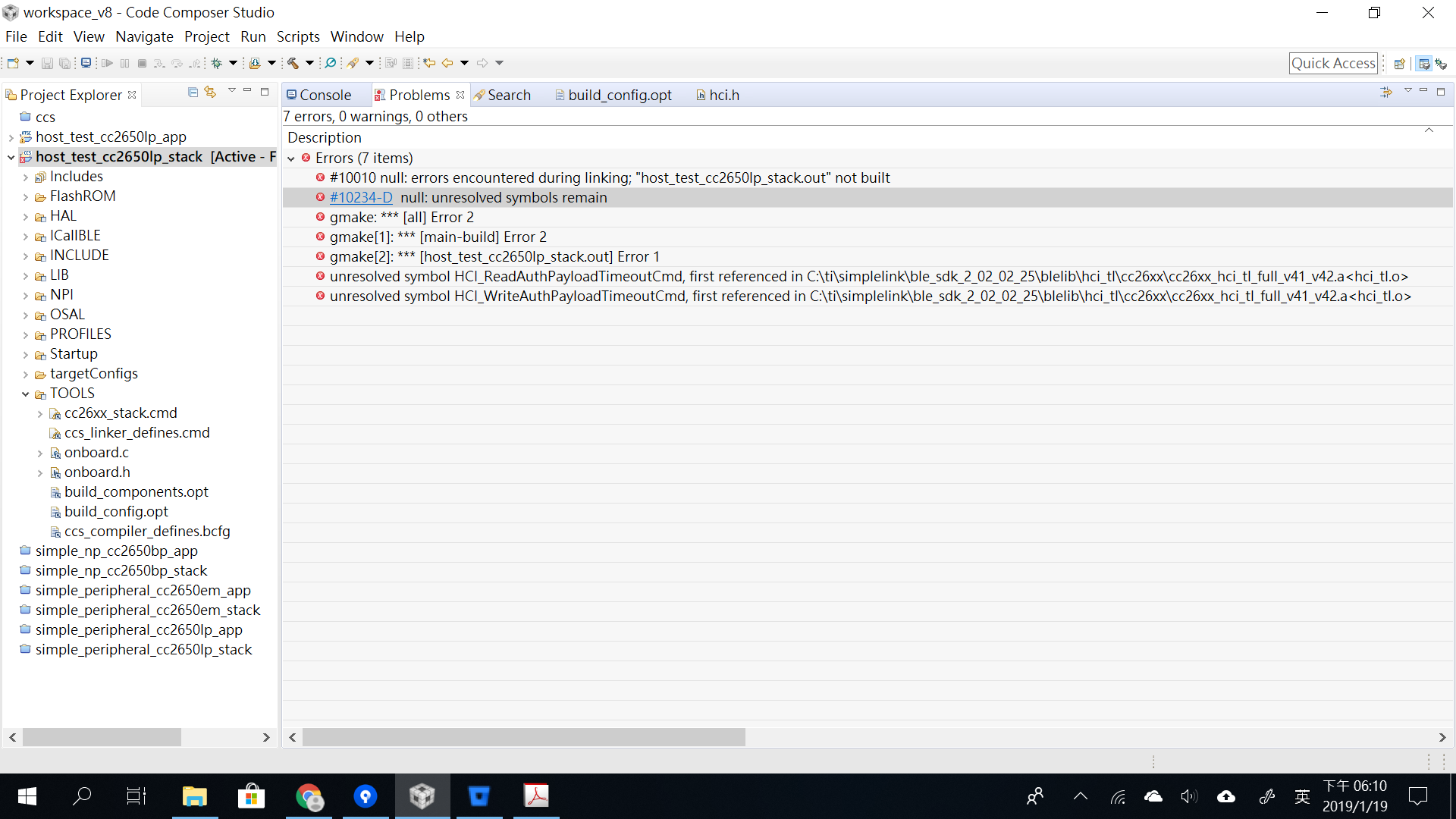
Task: Click the Terminate stop icon in toolbar
Action: coord(142,63)
